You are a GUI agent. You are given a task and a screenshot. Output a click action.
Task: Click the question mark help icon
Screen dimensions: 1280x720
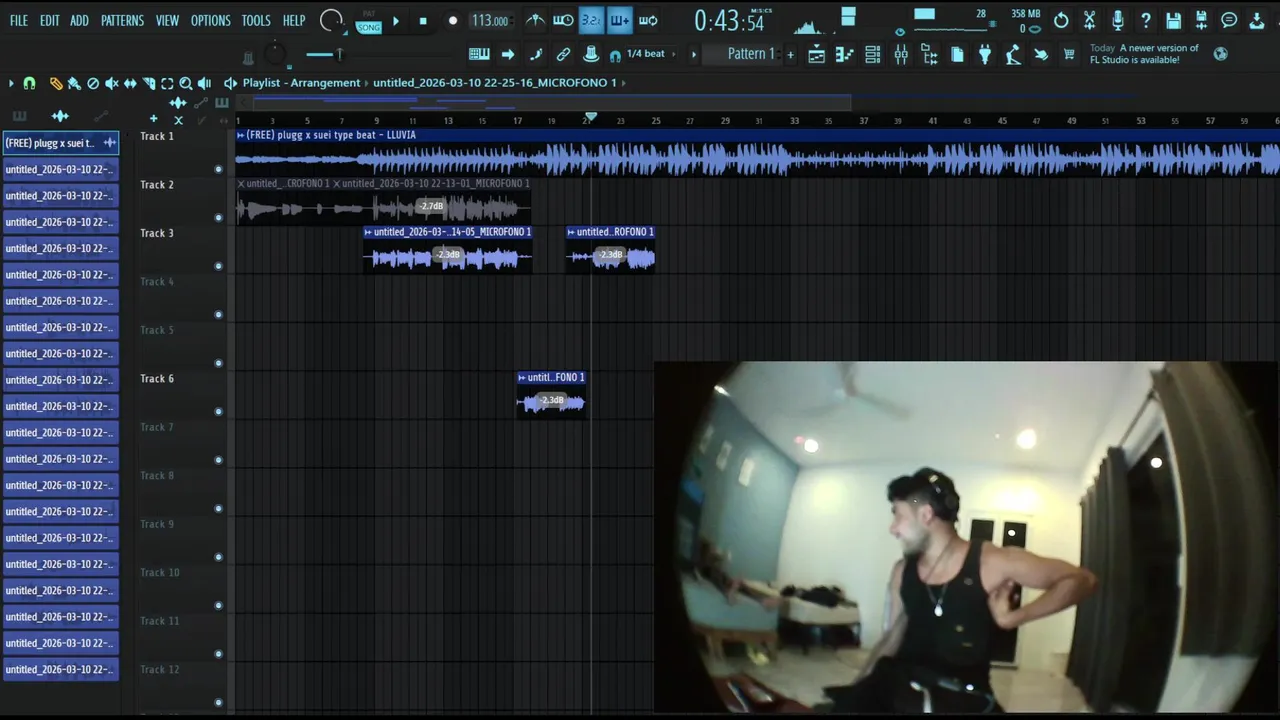click(x=1145, y=20)
